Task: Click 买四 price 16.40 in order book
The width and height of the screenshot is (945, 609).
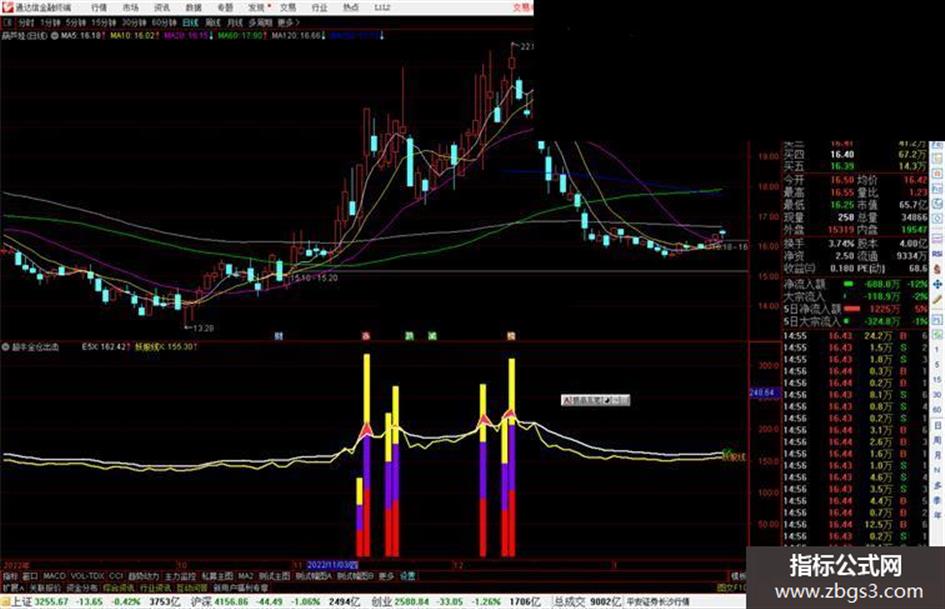Action: click(x=842, y=154)
